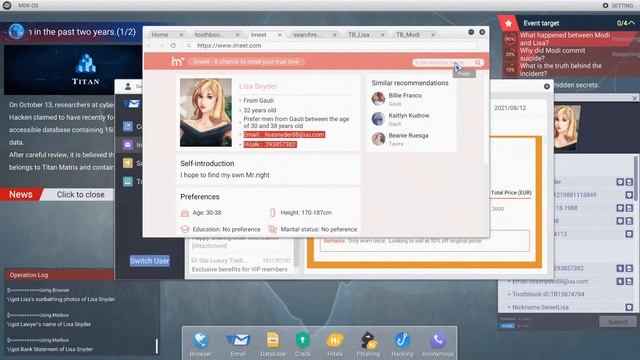The height and width of the screenshot is (360, 640).
Task: Select the inbox icon in the mailbox sidebar
Action: 128,144
